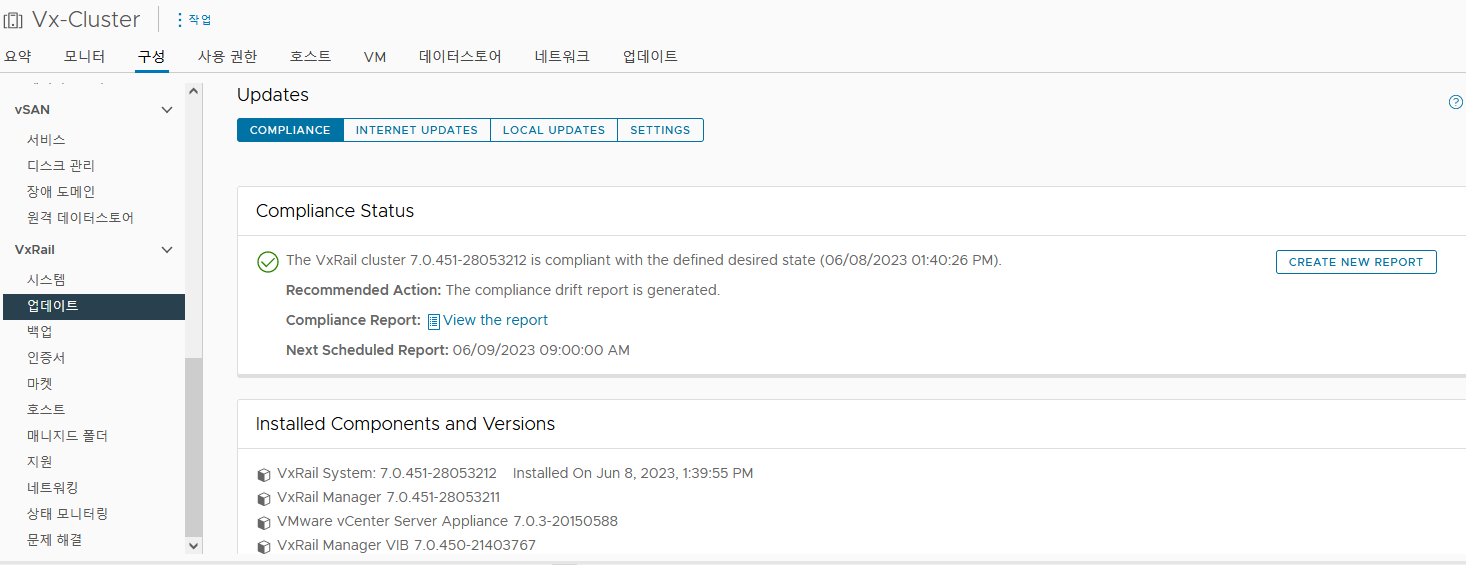Open the 사용 권한 tab

(227, 57)
